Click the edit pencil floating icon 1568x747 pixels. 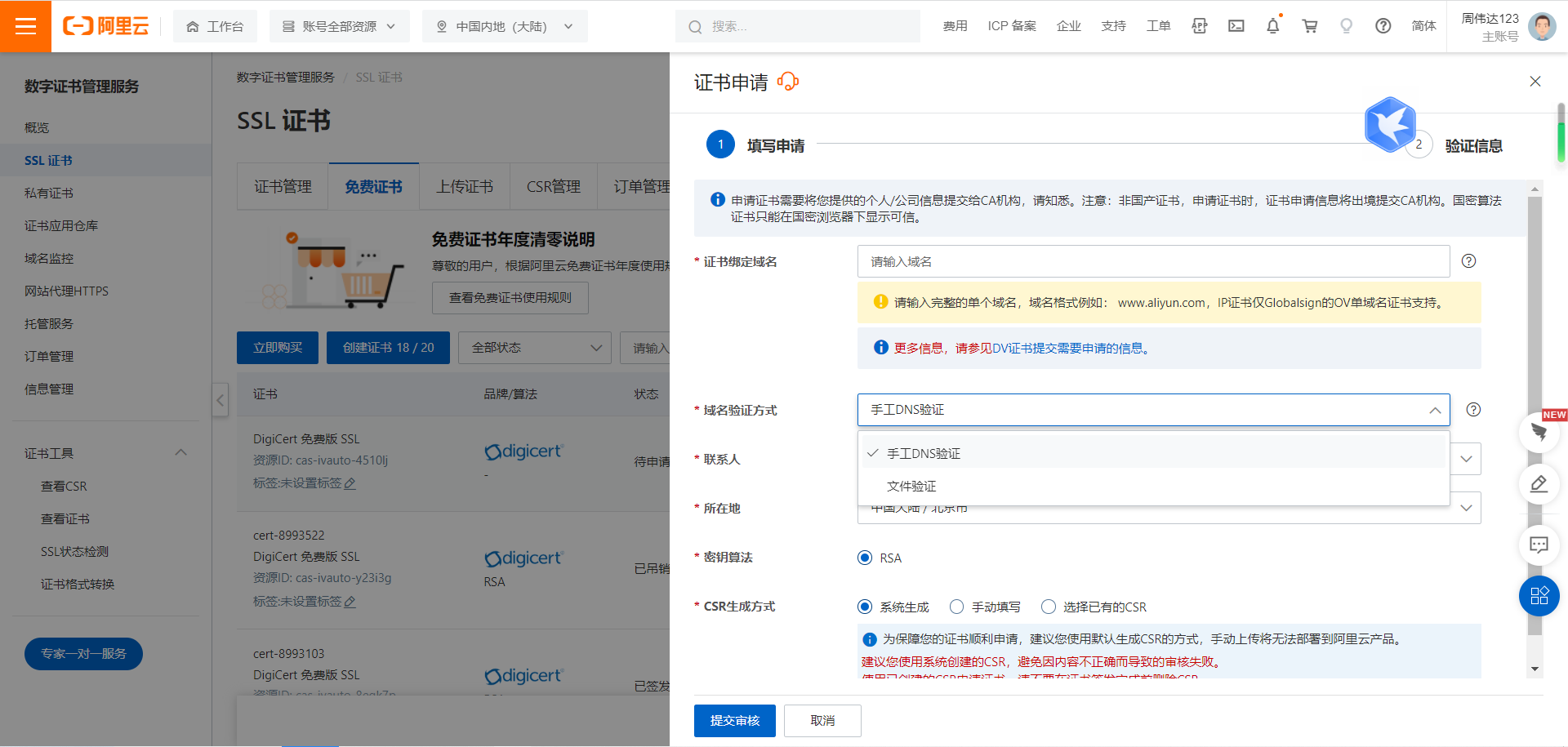pyautogui.click(x=1539, y=484)
